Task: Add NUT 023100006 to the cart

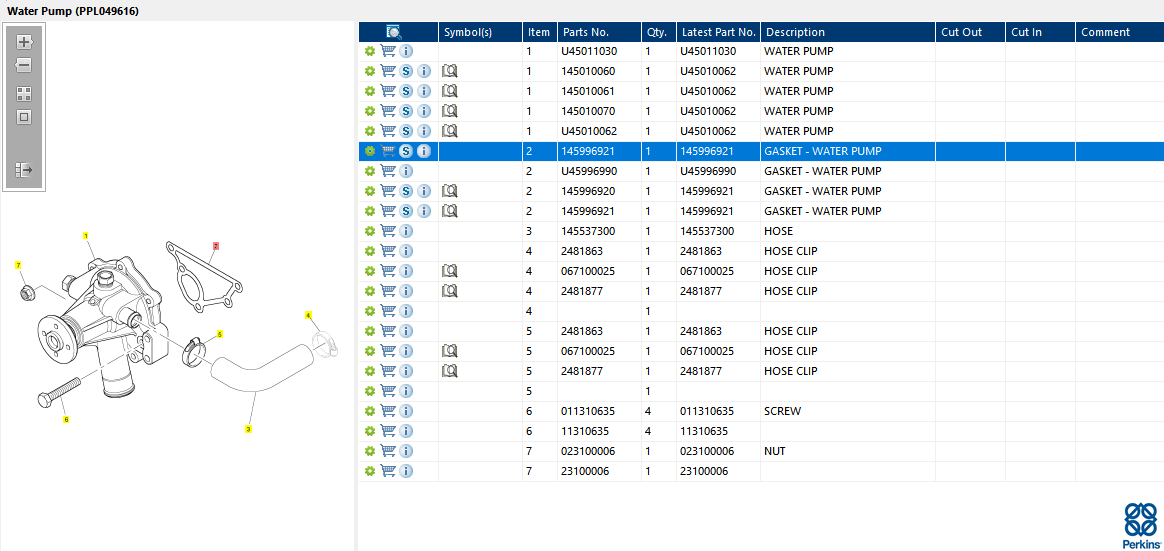Action: click(388, 451)
